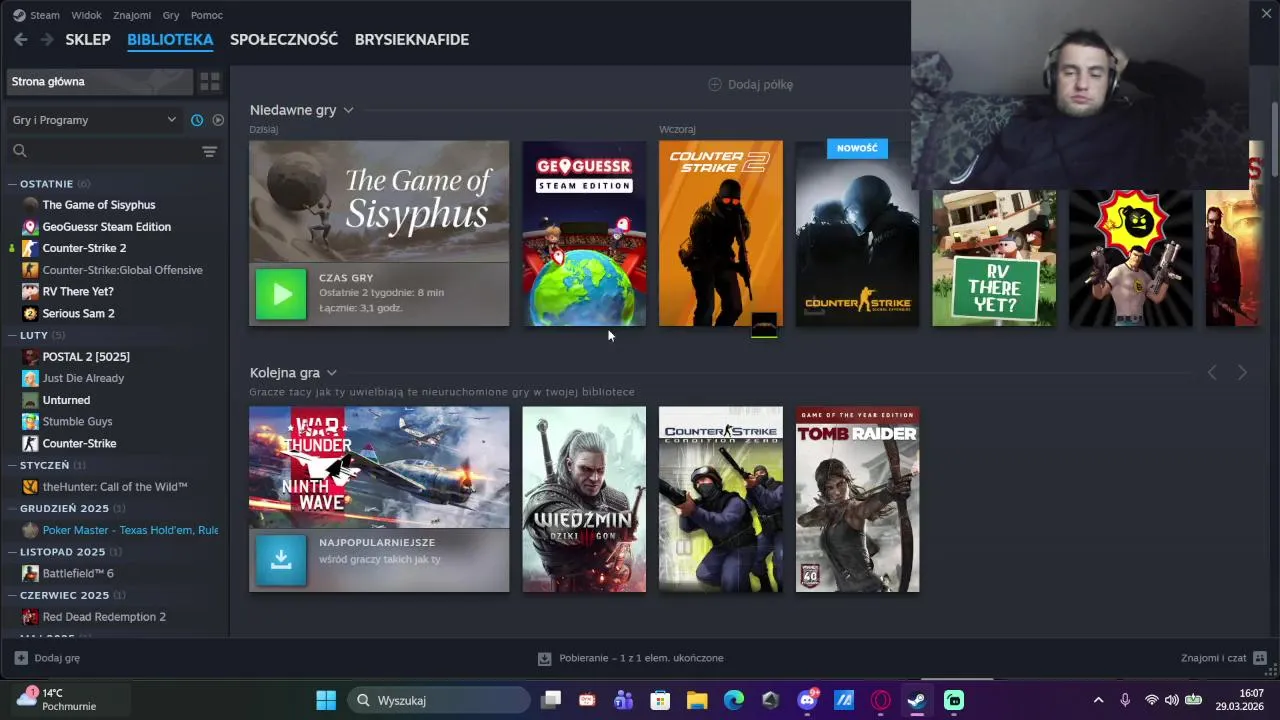This screenshot has height=720, width=1280.
Task: Collapse the OSTATNIE category
Action: pos(13,184)
